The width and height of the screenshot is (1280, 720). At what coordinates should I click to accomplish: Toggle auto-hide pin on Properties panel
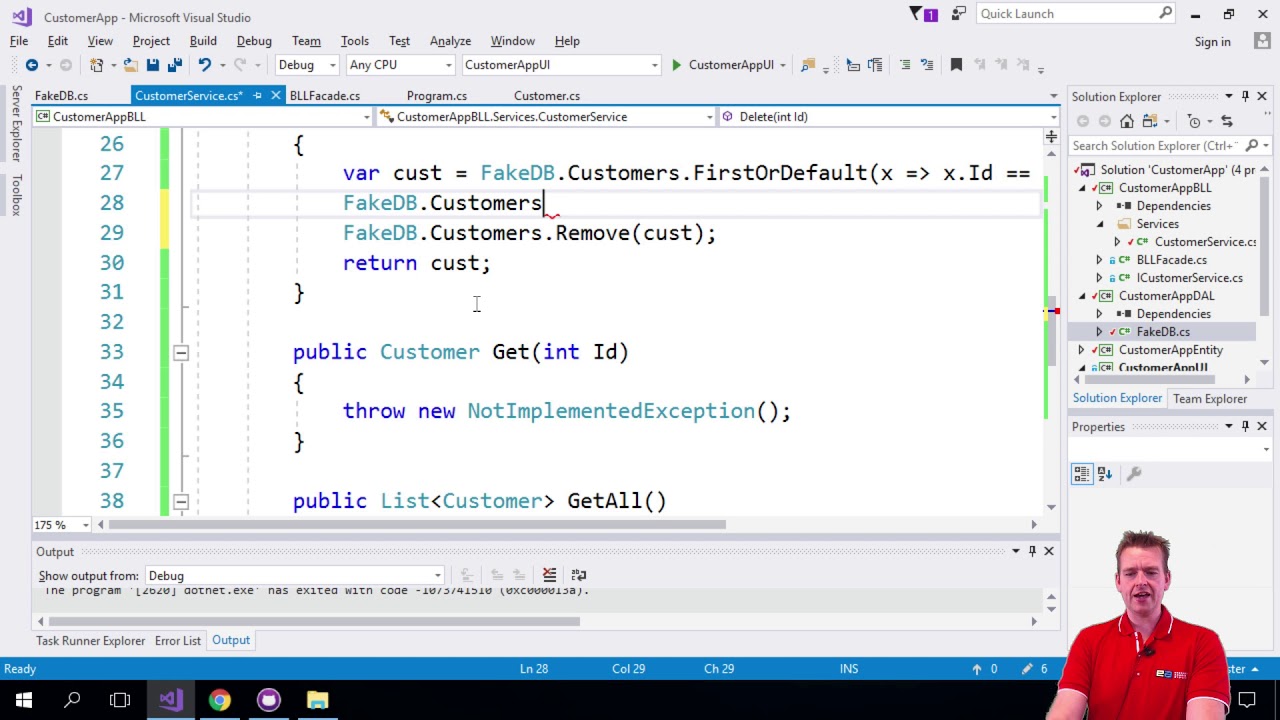point(1245,426)
